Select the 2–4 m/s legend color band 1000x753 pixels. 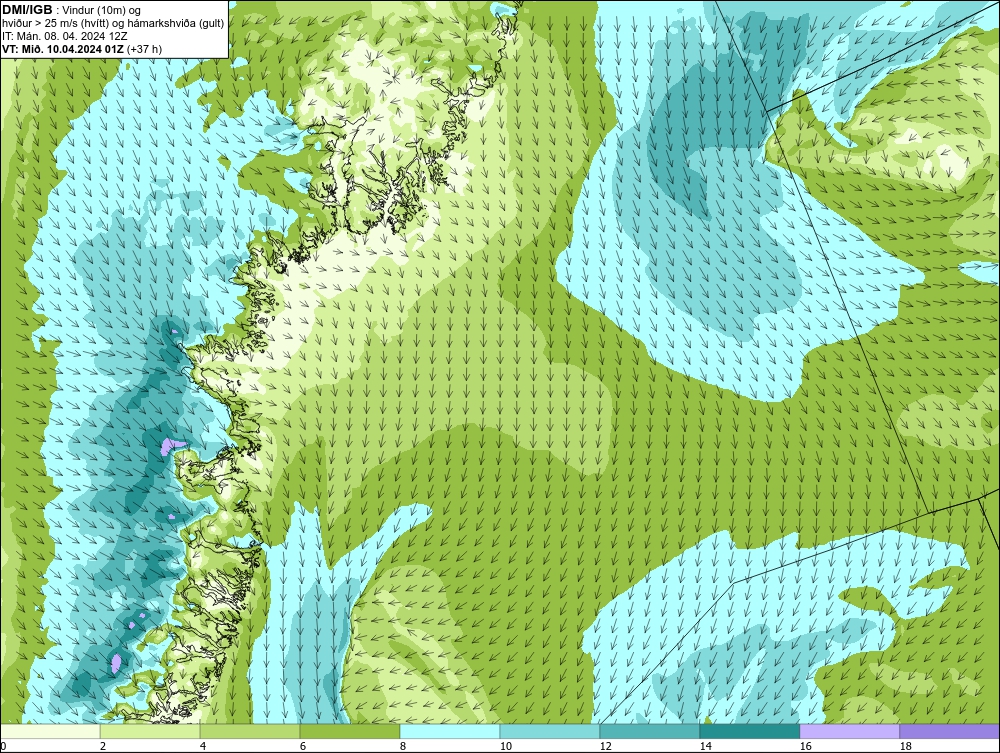[x=150, y=731]
